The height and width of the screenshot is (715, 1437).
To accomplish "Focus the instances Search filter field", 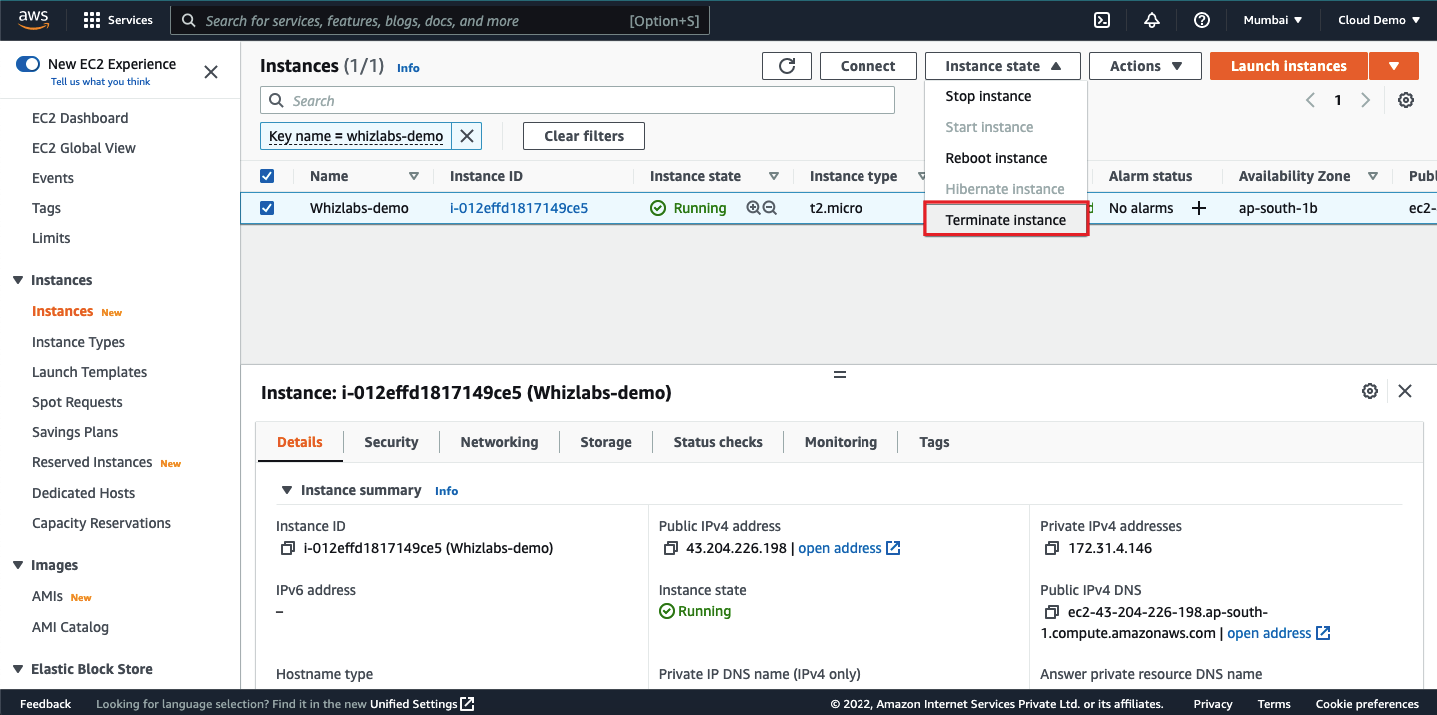I will (577, 100).
